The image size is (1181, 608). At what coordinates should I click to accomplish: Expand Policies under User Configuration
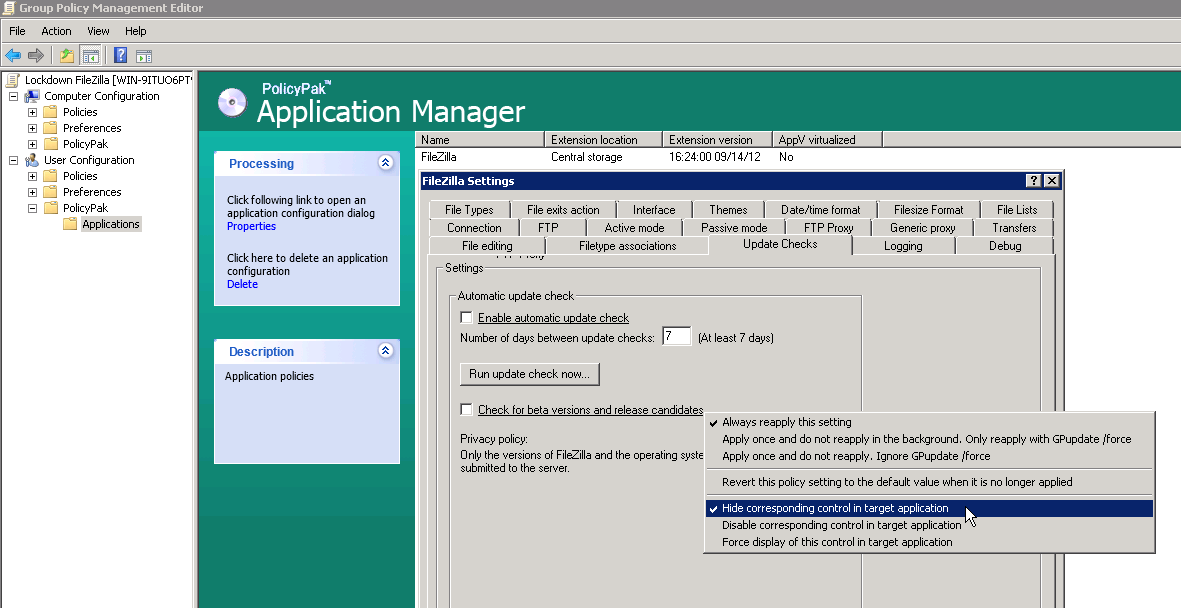pyautogui.click(x=32, y=176)
